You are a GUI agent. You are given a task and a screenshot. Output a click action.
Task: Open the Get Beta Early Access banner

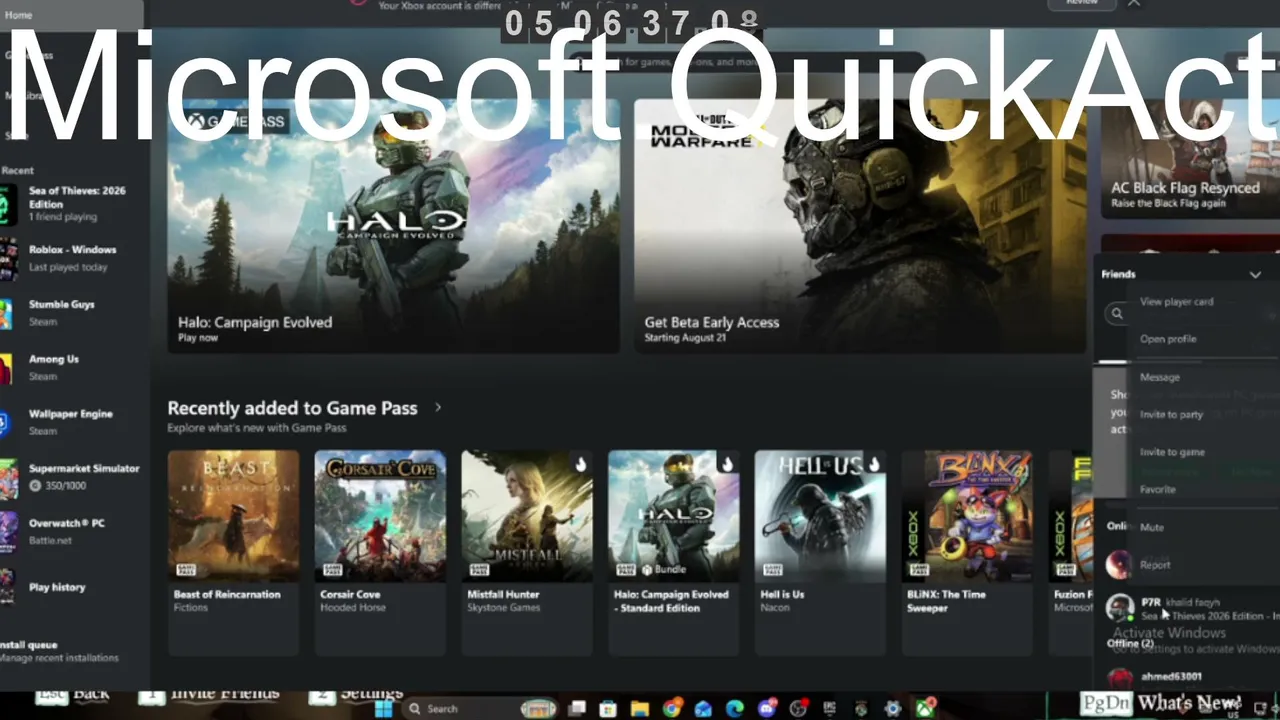[x=860, y=226]
